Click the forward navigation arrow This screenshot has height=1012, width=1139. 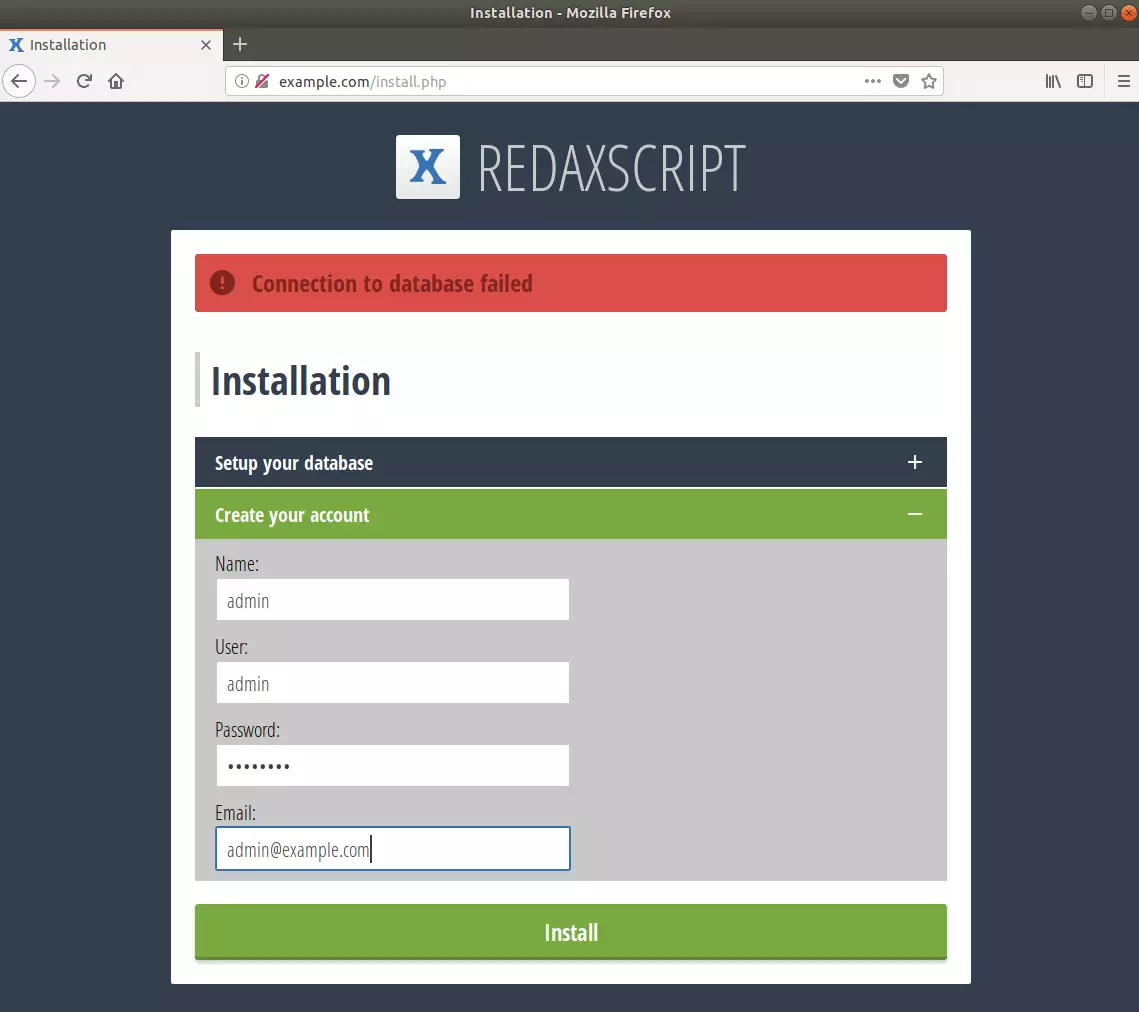coord(52,81)
